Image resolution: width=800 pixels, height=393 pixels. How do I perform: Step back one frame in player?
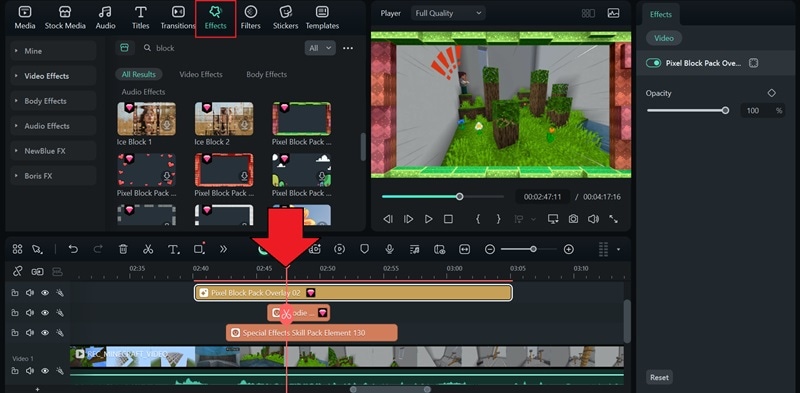point(388,219)
